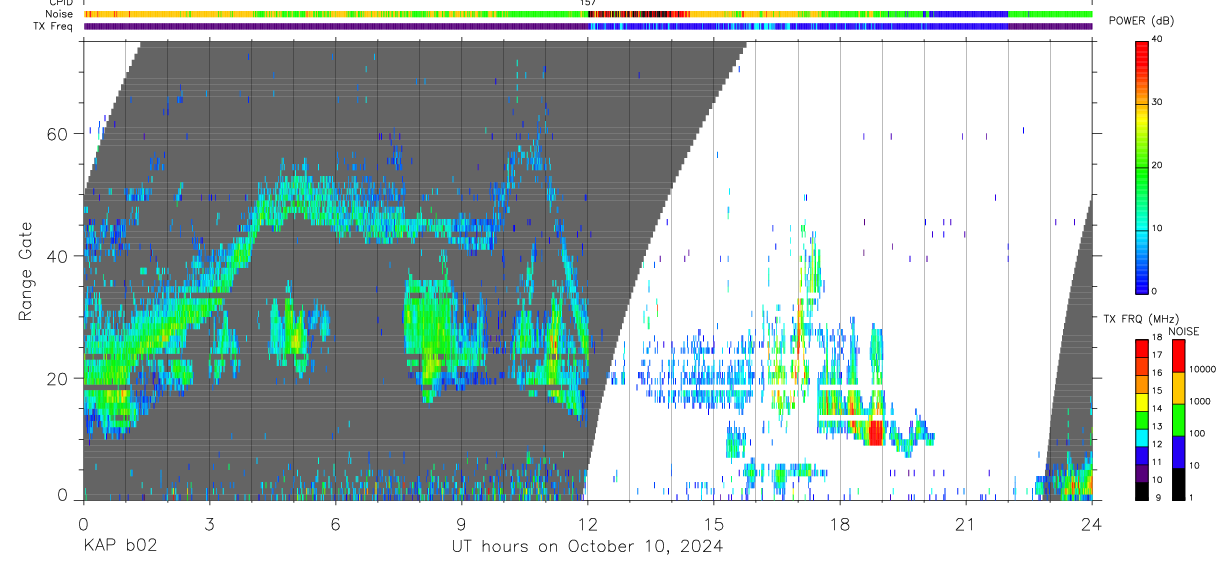
Task: Click the '20' tick of the POWER colorbar
Action: click(x=1158, y=166)
